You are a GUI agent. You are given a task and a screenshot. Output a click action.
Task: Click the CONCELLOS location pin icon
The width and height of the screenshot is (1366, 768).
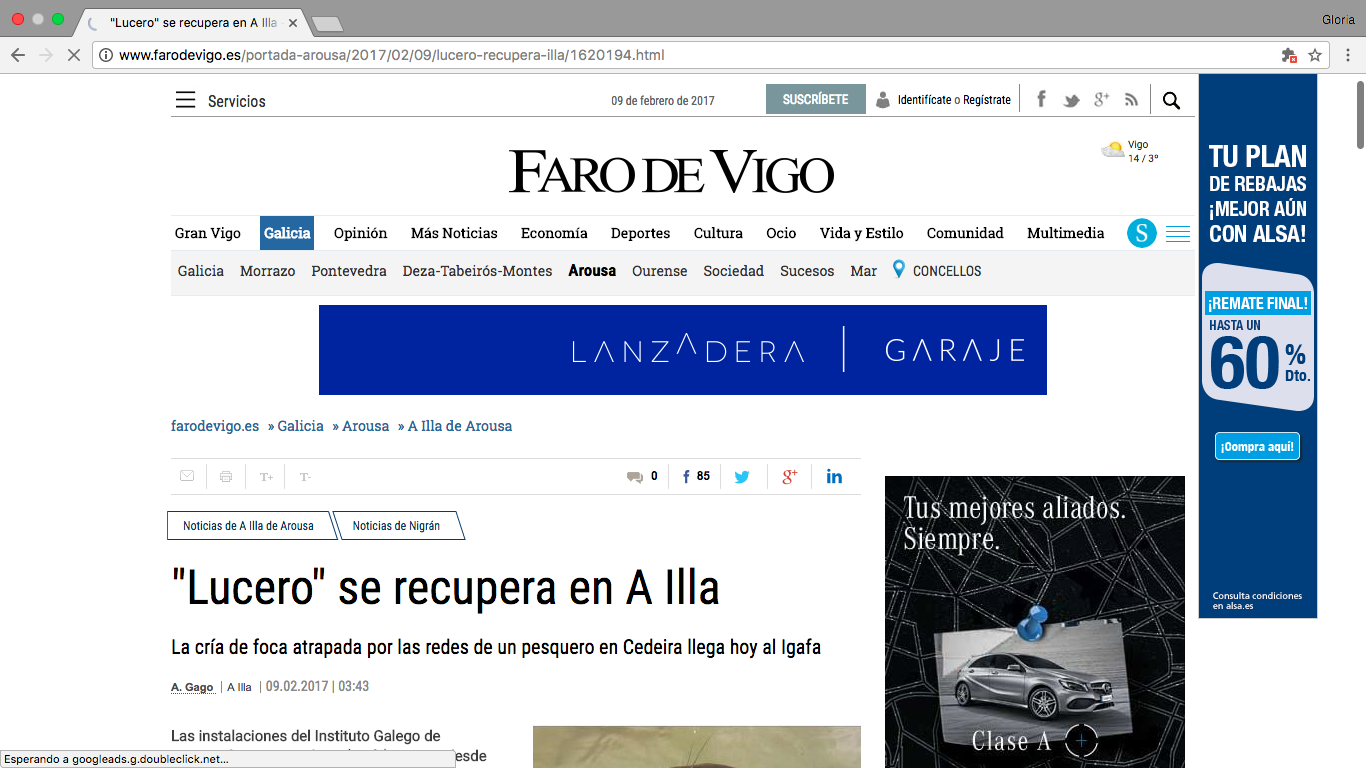coord(898,270)
